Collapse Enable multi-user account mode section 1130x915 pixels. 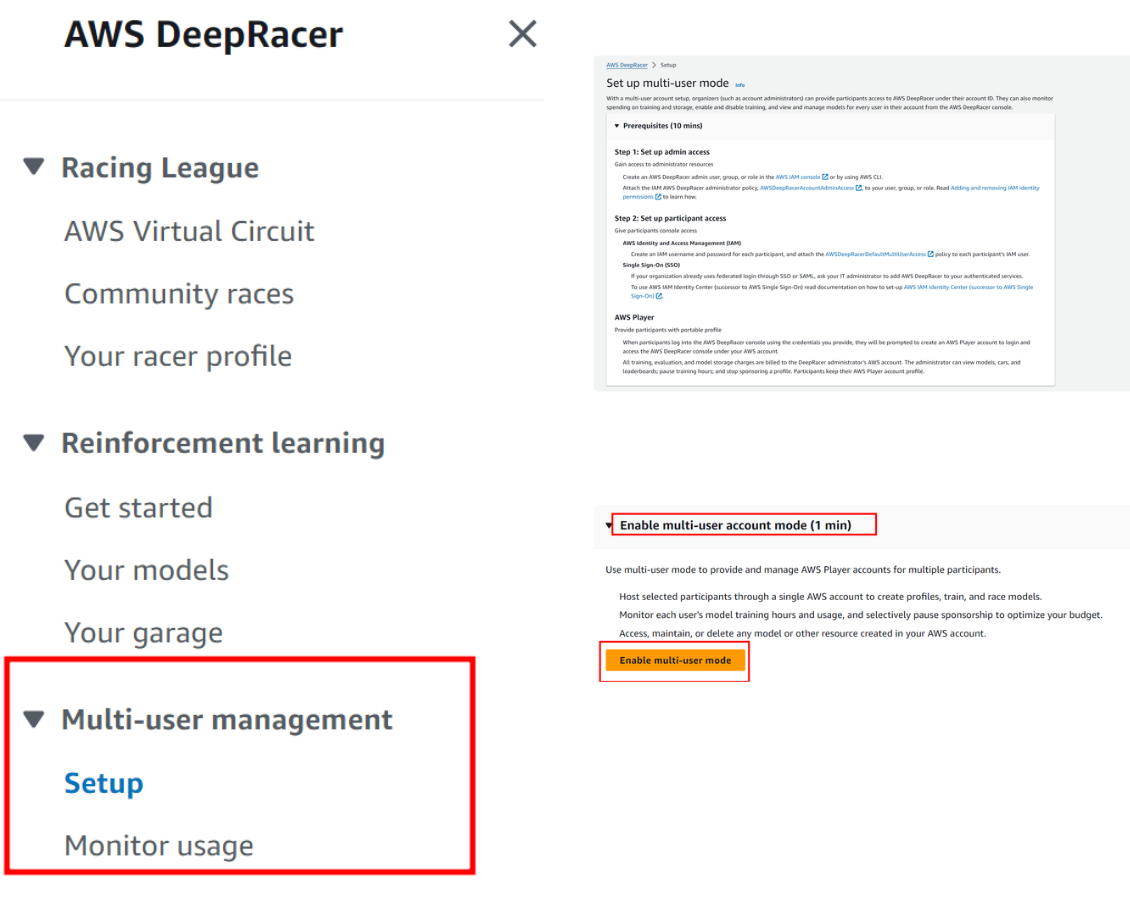[609, 525]
